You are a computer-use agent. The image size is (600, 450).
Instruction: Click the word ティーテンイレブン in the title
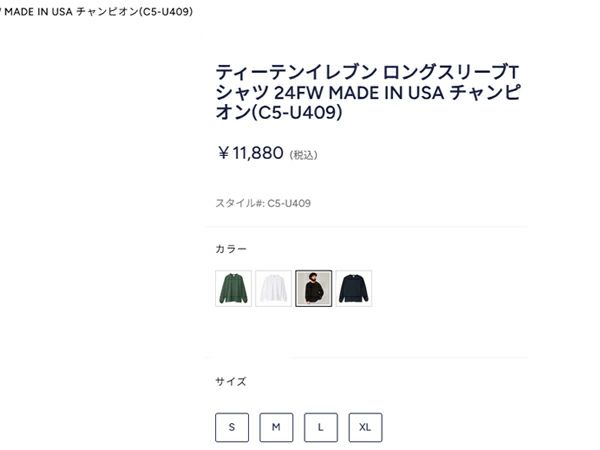(x=275, y=72)
